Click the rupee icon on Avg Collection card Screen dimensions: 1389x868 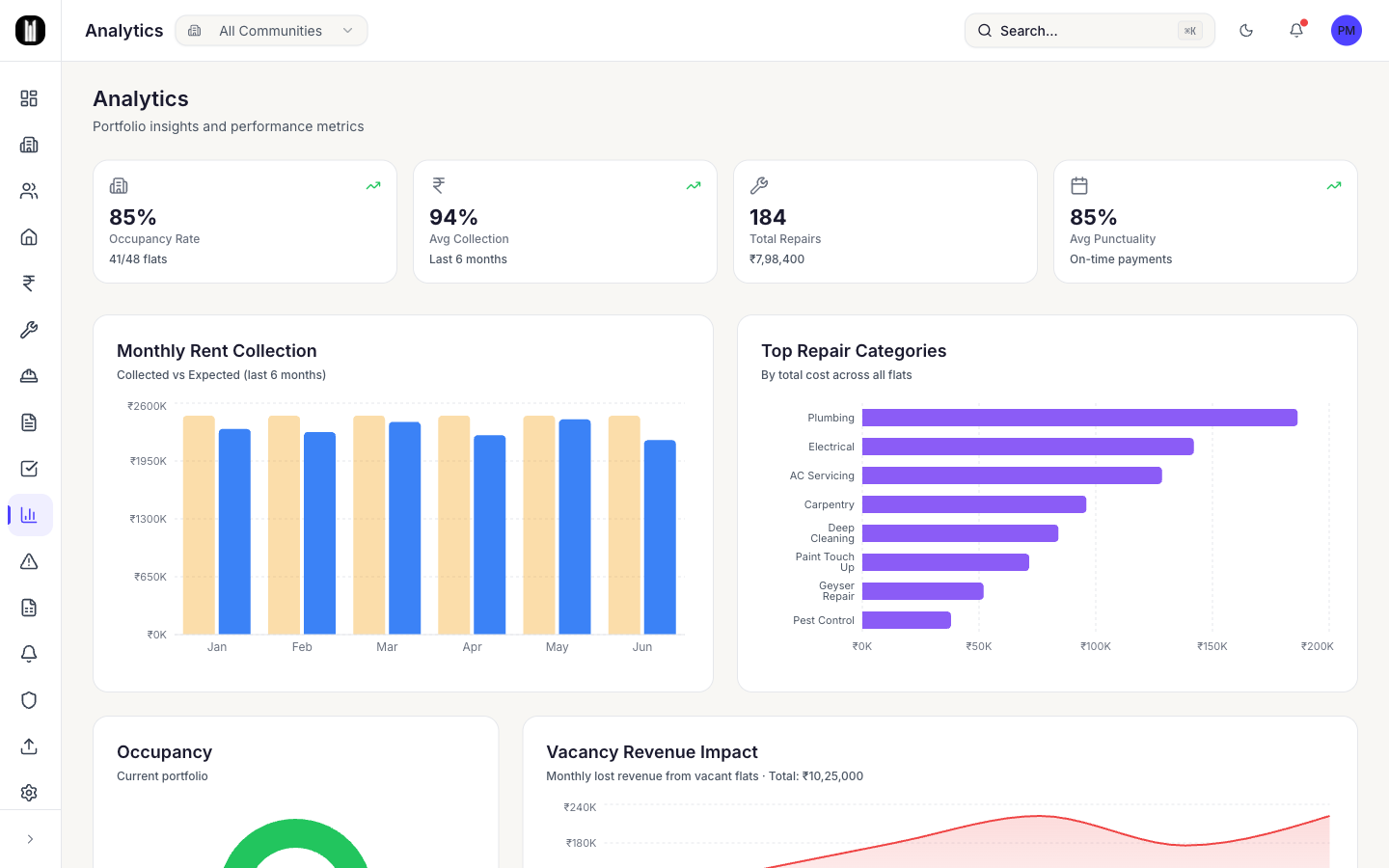439,185
